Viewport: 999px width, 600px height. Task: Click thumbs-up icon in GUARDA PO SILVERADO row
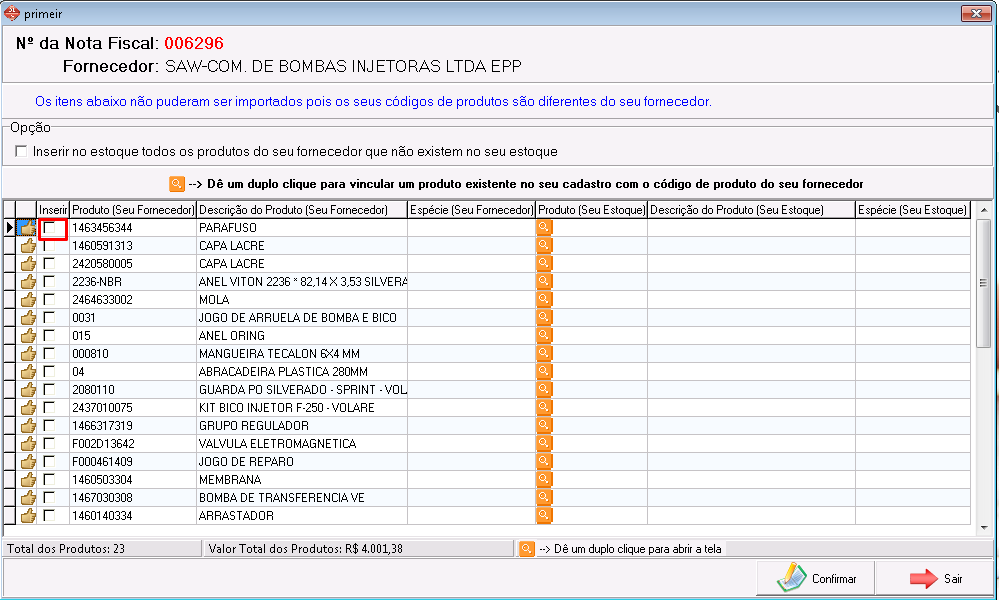pyautogui.click(x=27, y=389)
